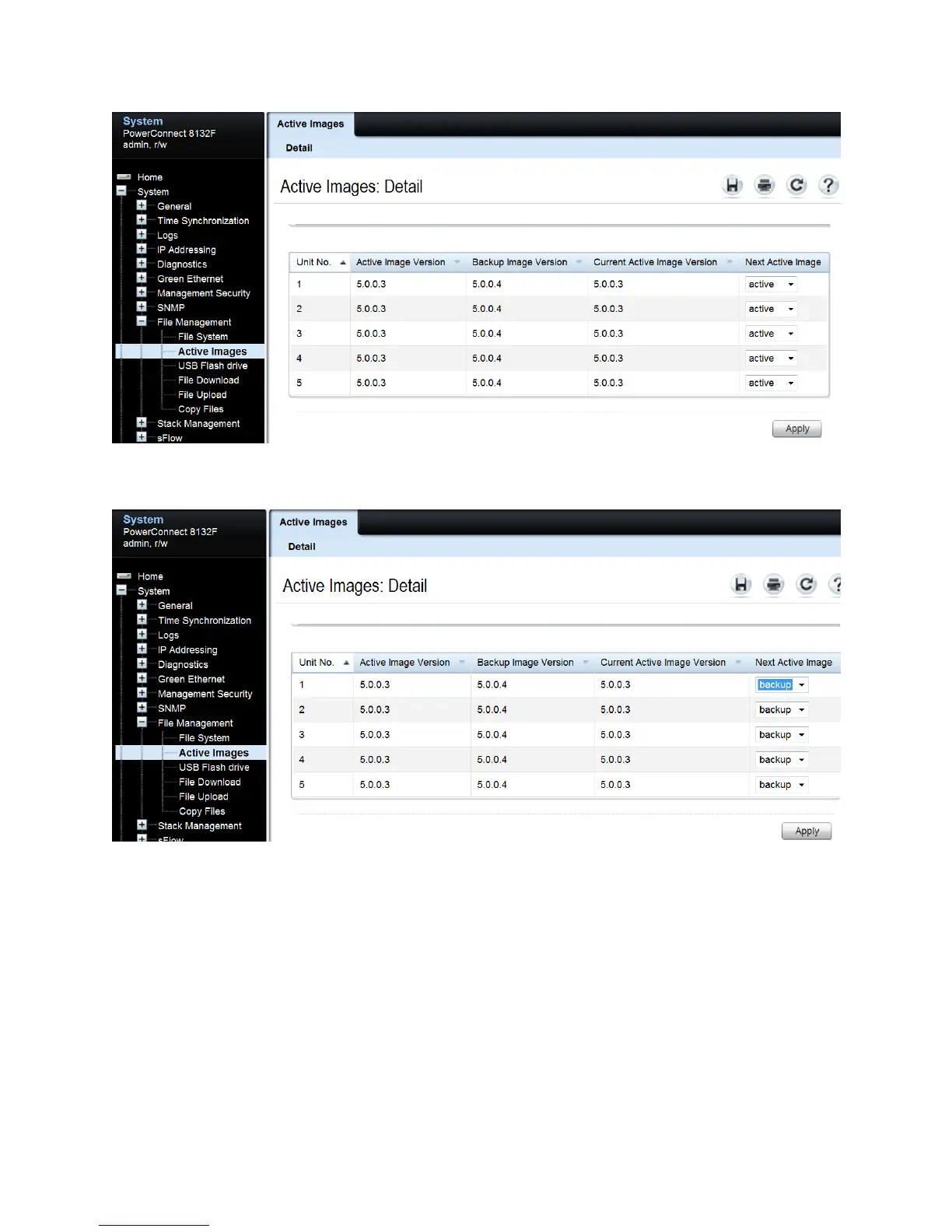
Task: Open File System in lower screenshot tree
Action: pyautogui.click(x=205, y=738)
